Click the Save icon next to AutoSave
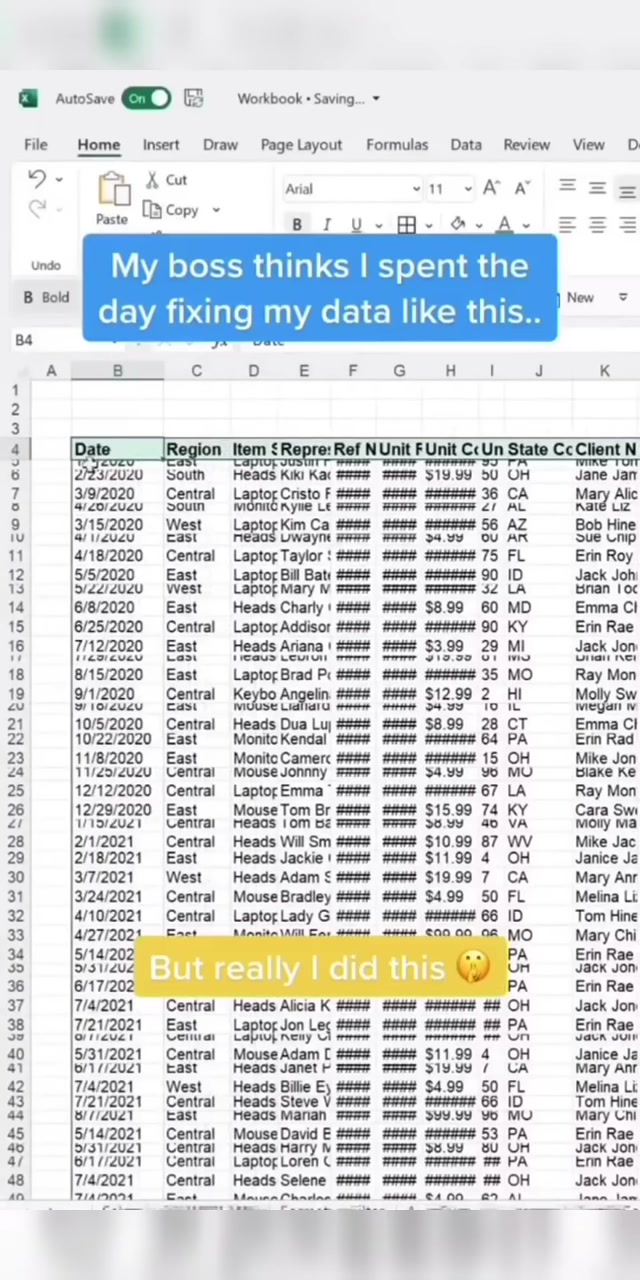640x1280 pixels. coord(194,98)
